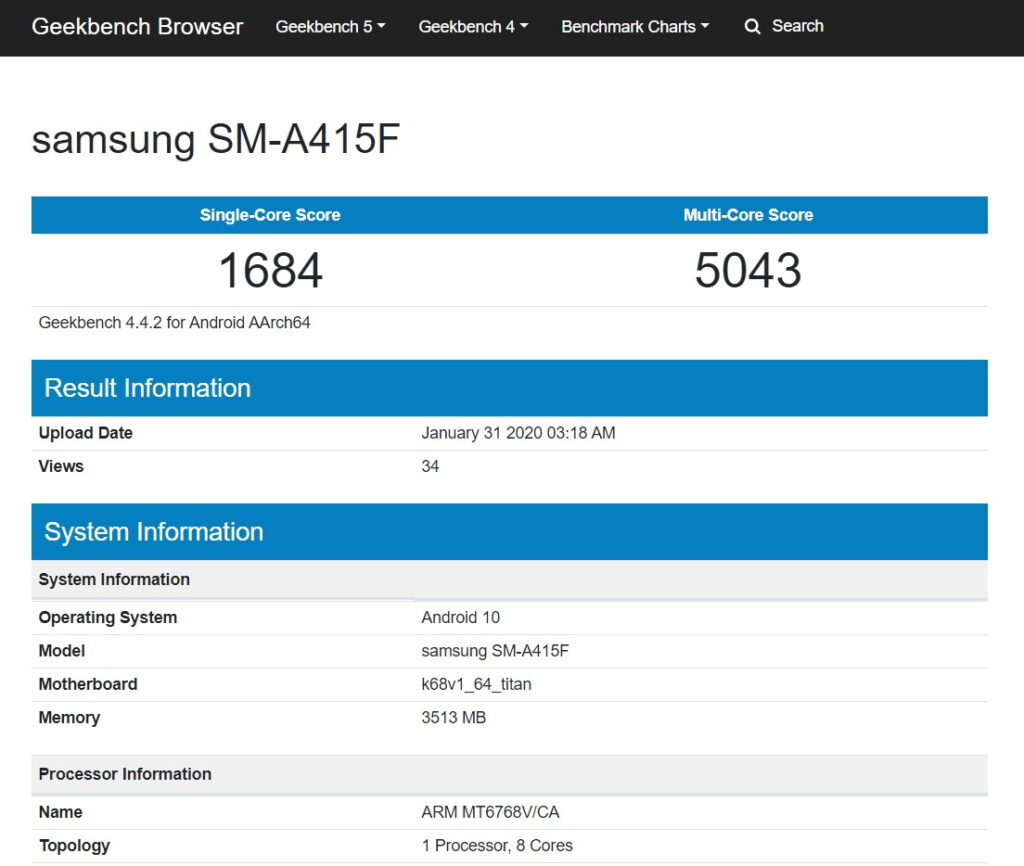This screenshot has width=1024, height=866.
Task: Open the Geekbench 4 dropdown menu
Action: pos(473,27)
